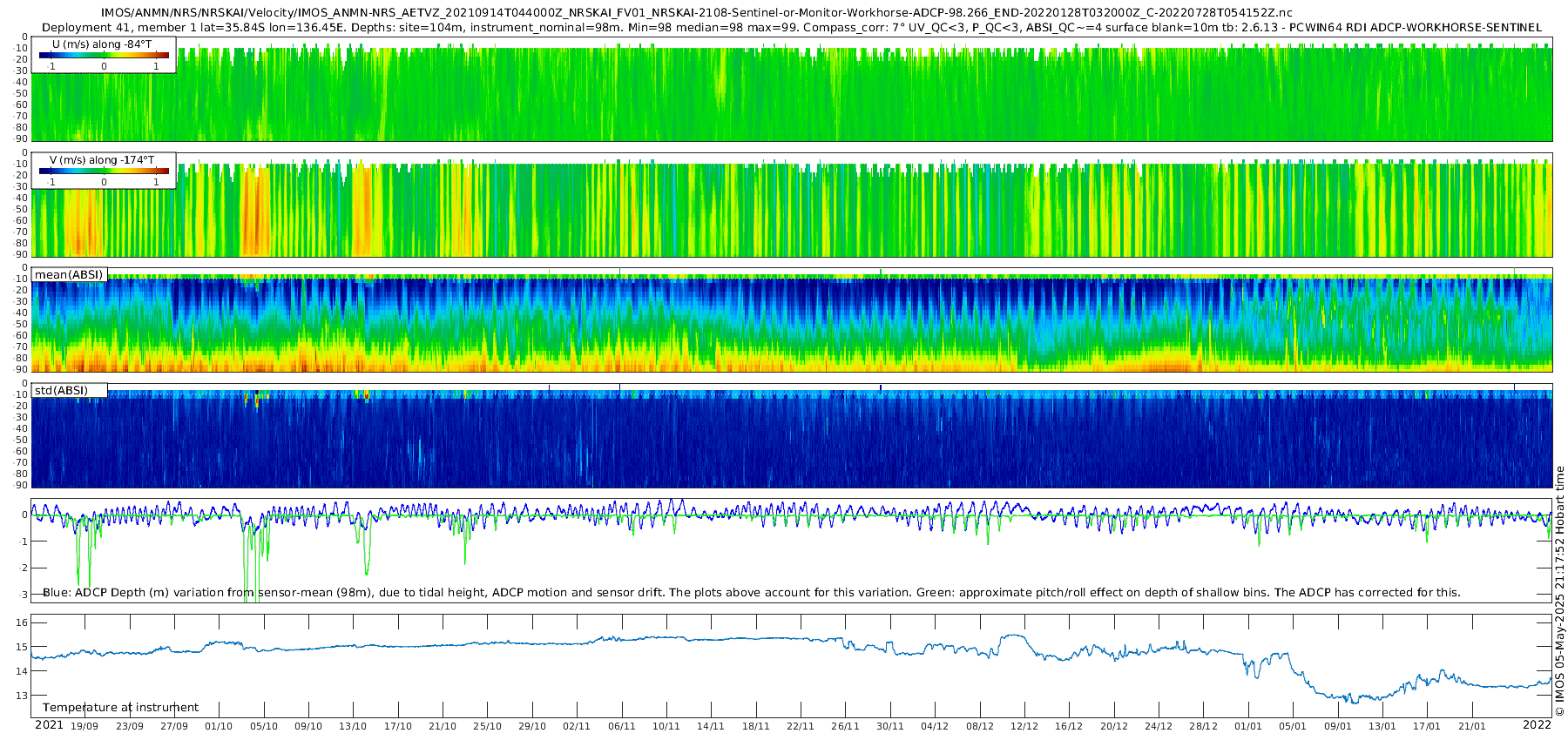Click the 2021 year label on time axis

point(49,725)
